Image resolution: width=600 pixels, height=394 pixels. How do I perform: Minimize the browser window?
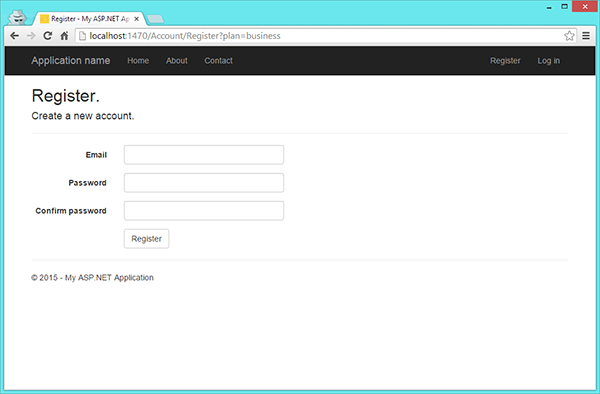click(549, 7)
